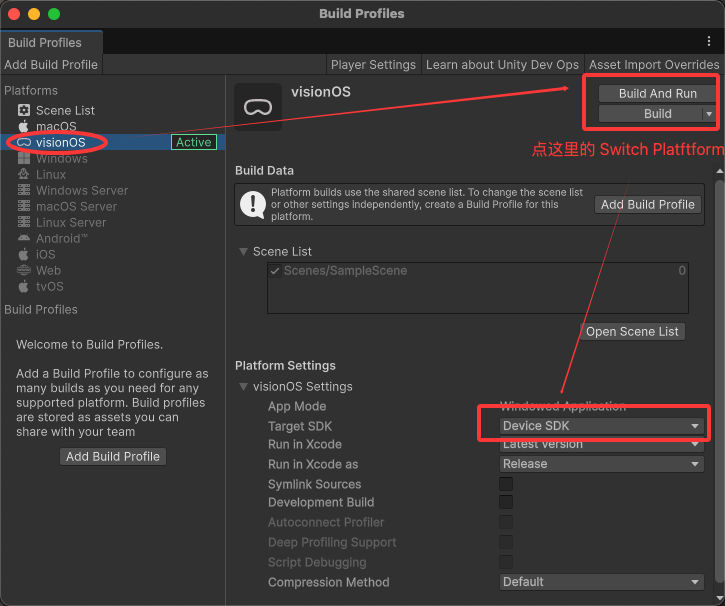Click the Scene List gear icon
The width and height of the screenshot is (725, 606).
click(x=24, y=110)
